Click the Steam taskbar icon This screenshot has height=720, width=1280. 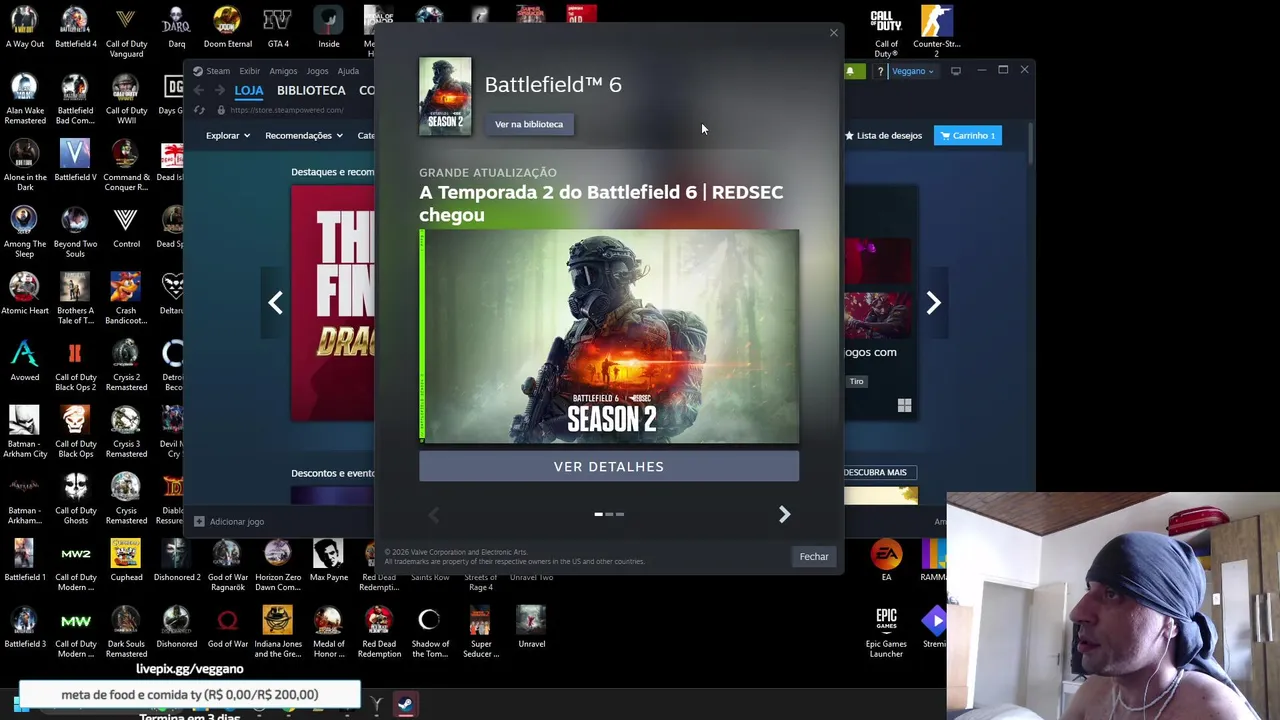(x=405, y=705)
